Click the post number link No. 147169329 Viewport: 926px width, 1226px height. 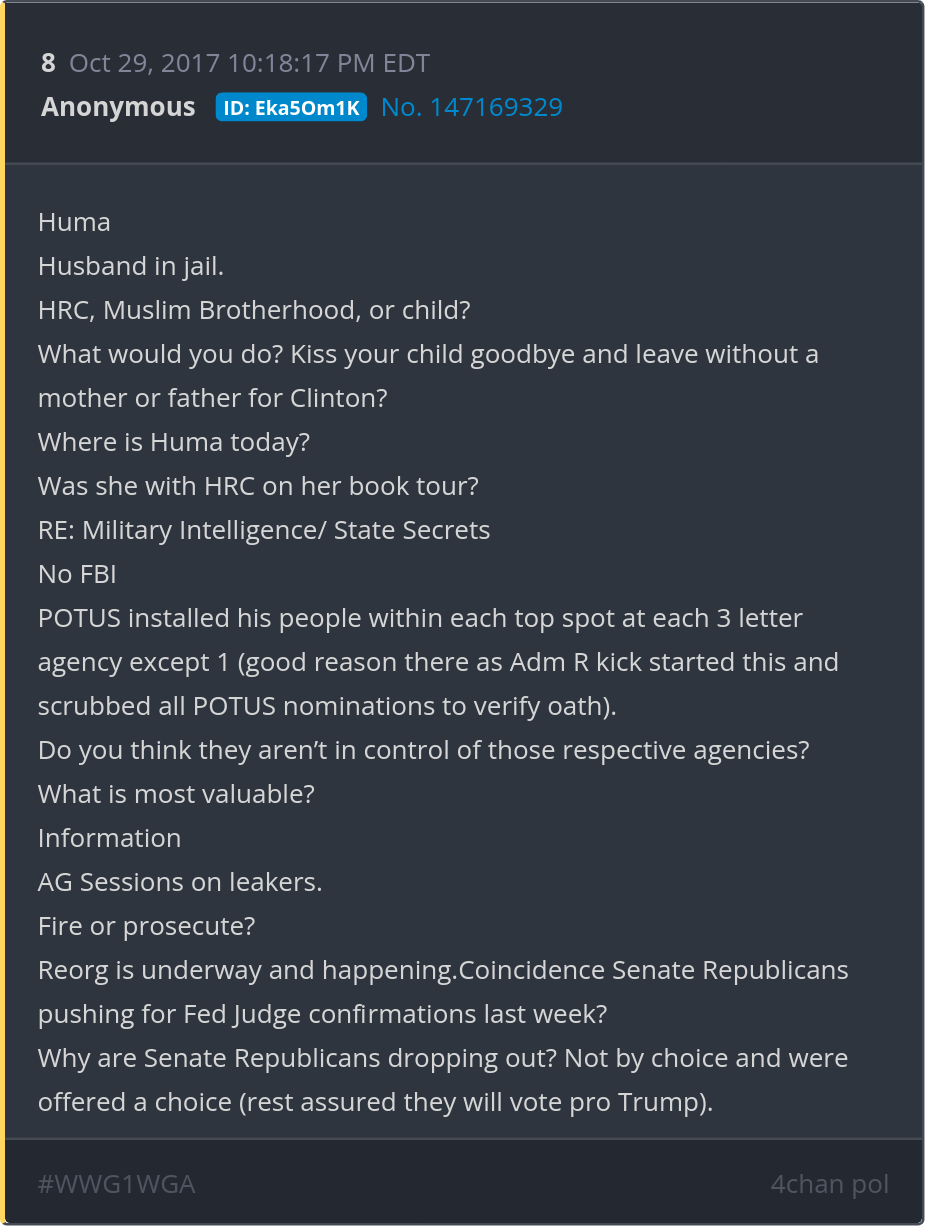click(x=472, y=107)
